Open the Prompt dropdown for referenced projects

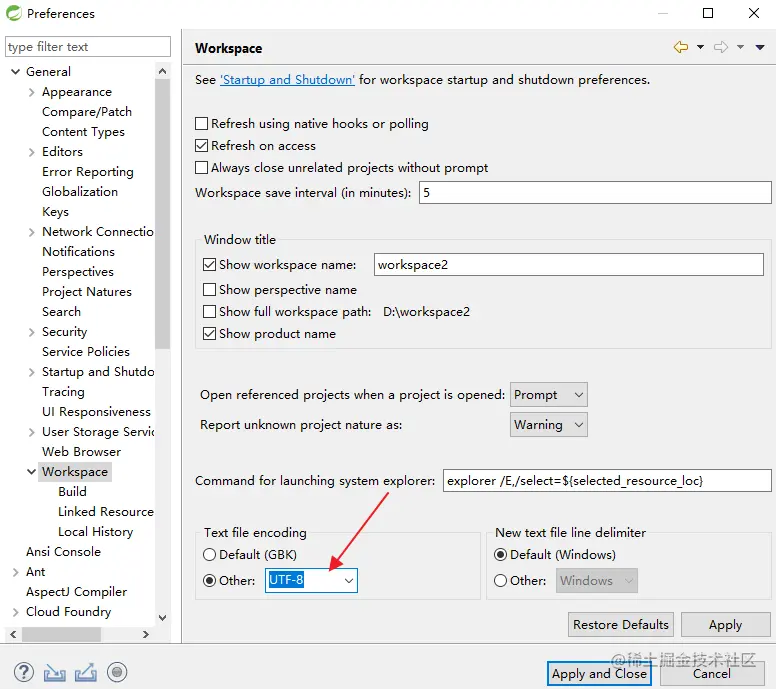[549, 394]
